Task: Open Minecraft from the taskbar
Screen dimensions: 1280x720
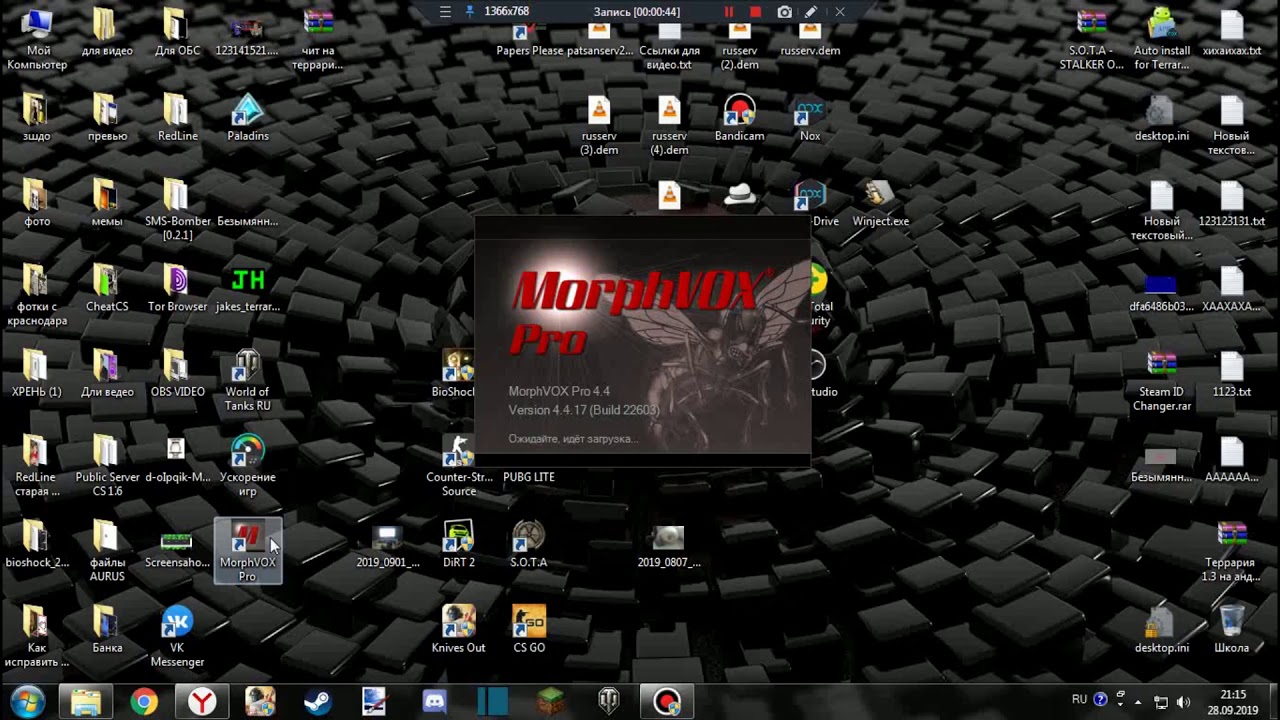Action: tap(551, 702)
